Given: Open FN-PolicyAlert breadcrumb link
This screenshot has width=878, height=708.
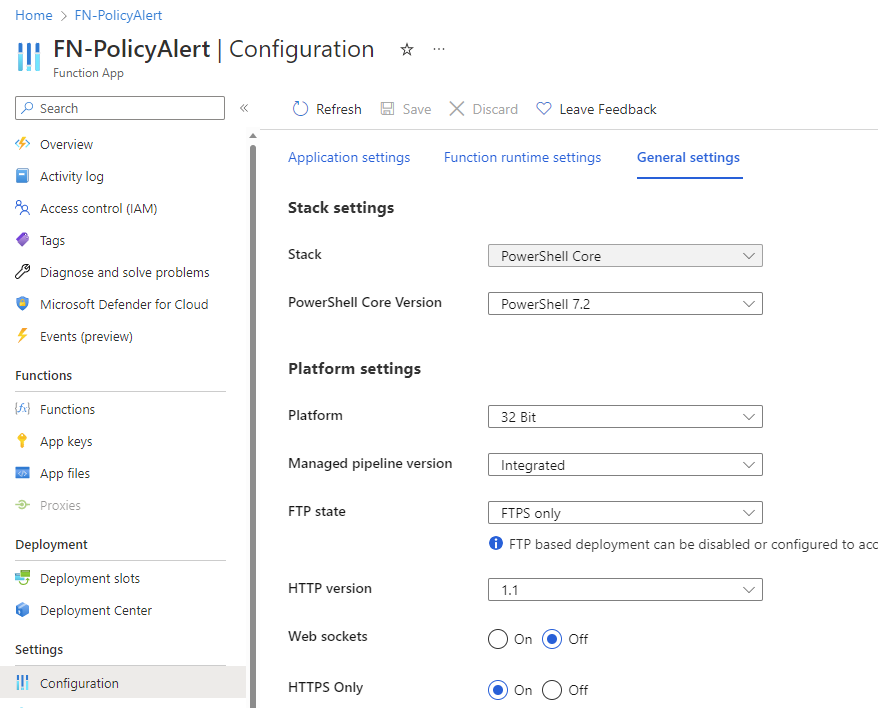Looking at the screenshot, I should [118, 15].
